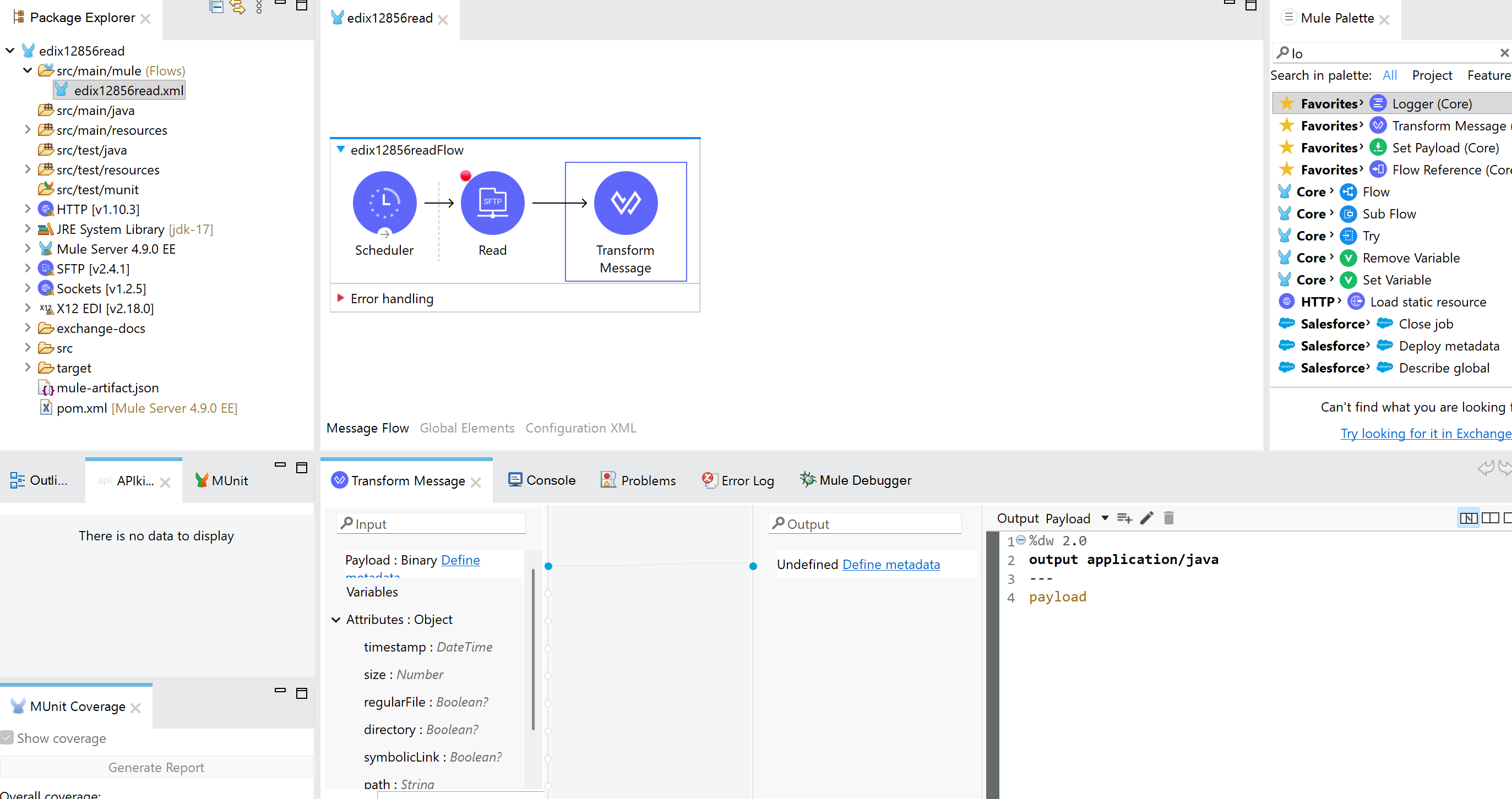Click the Generate Report button
This screenshot has width=1512, height=799.
pyautogui.click(x=155, y=767)
